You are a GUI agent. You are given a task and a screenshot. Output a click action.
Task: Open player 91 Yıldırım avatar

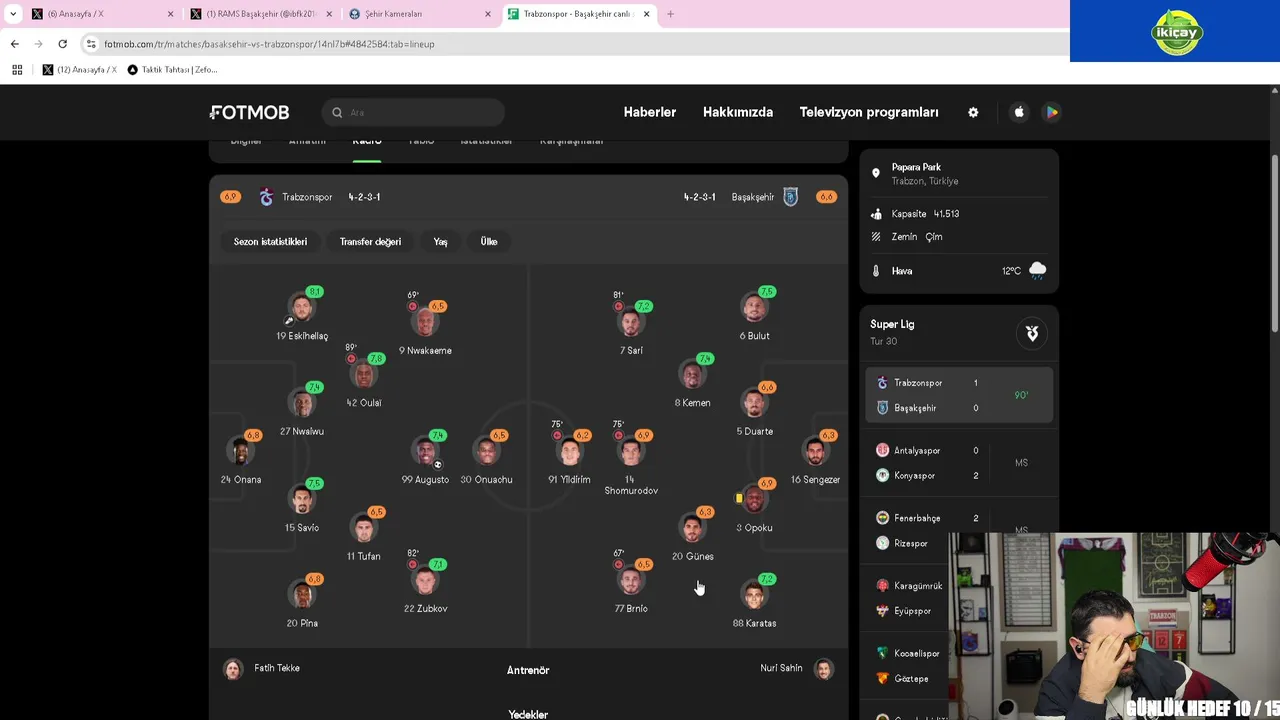(x=569, y=451)
